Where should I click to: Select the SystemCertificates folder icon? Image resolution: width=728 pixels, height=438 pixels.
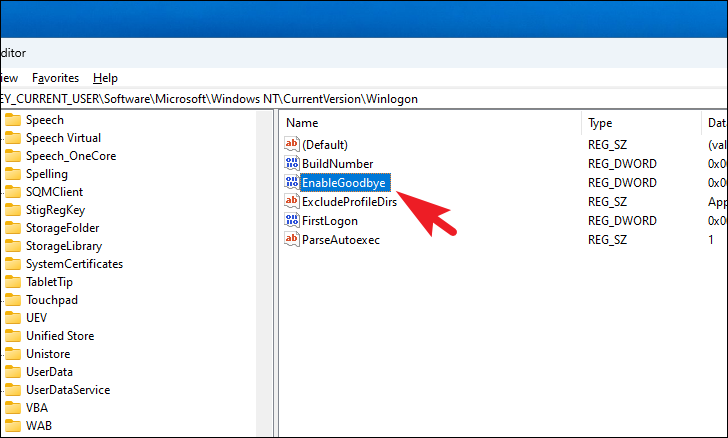click(13, 264)
